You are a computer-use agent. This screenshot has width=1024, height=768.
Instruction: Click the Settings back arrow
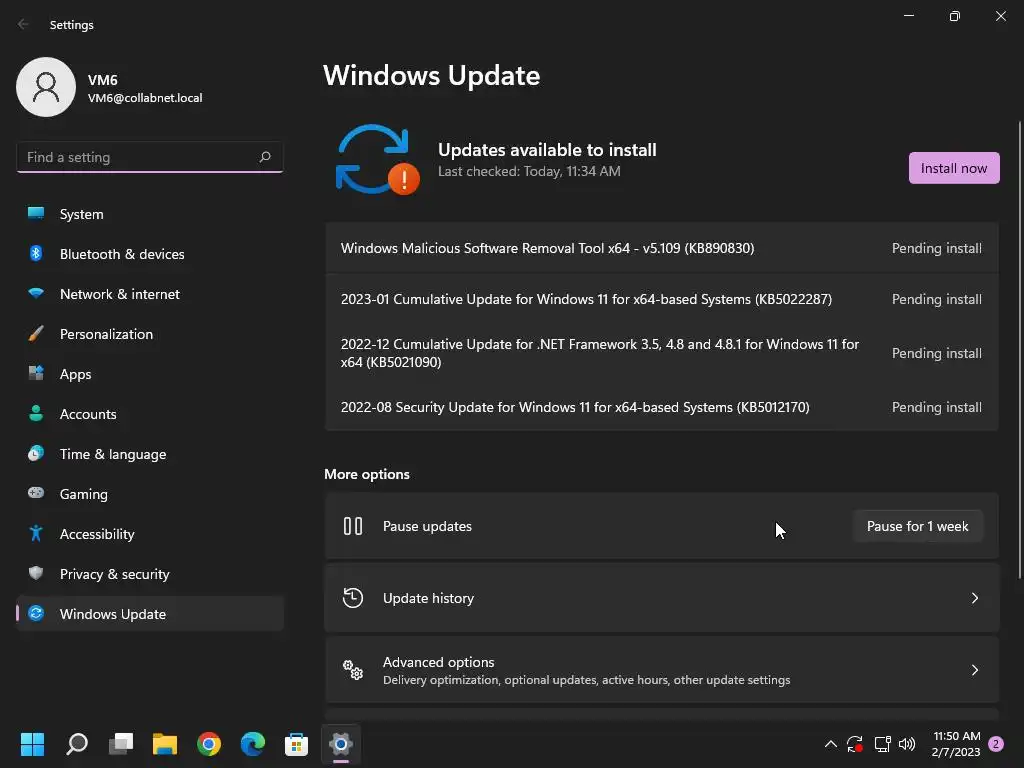[23, 24]
